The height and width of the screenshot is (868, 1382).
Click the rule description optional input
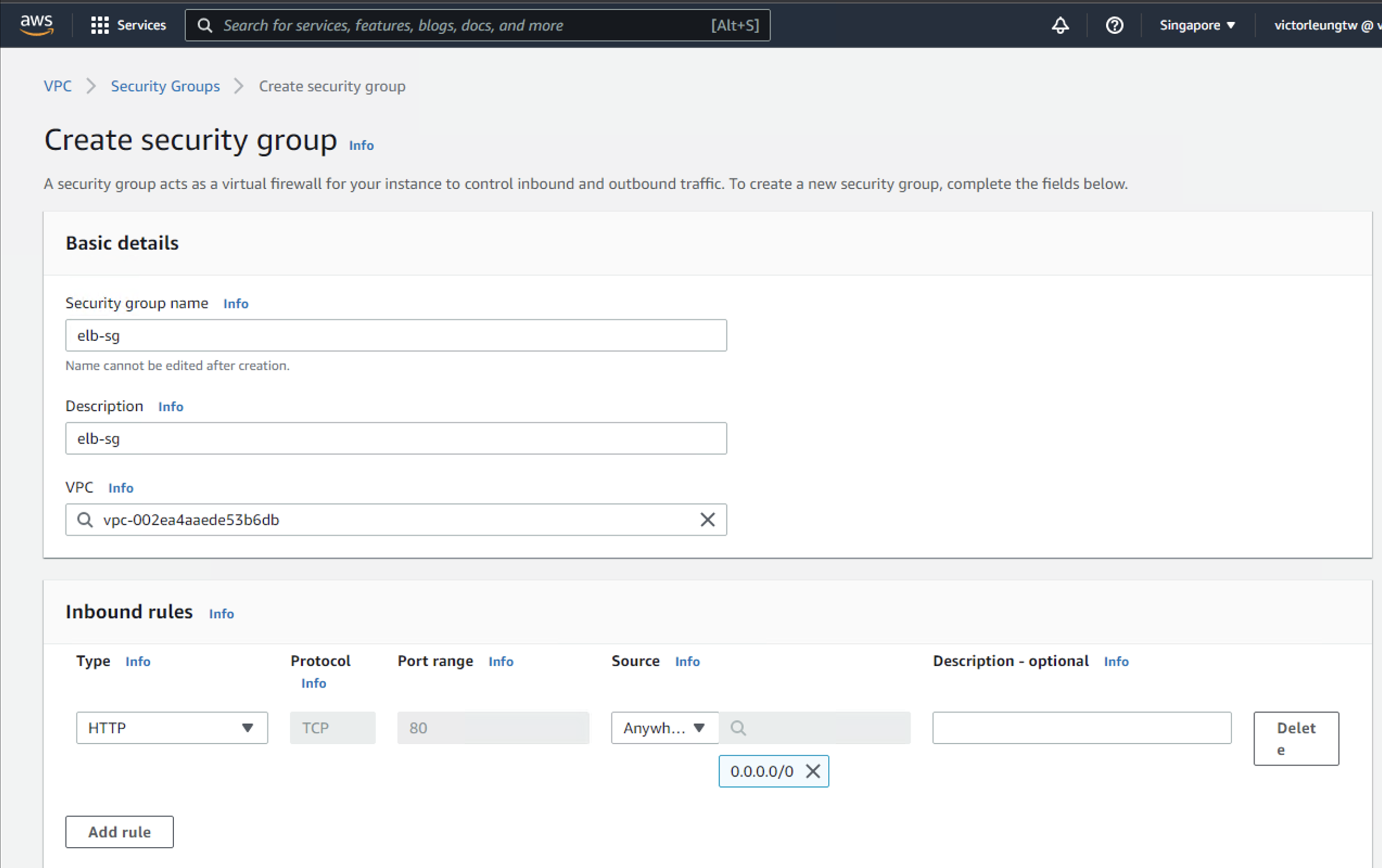tap(1081, 728)
